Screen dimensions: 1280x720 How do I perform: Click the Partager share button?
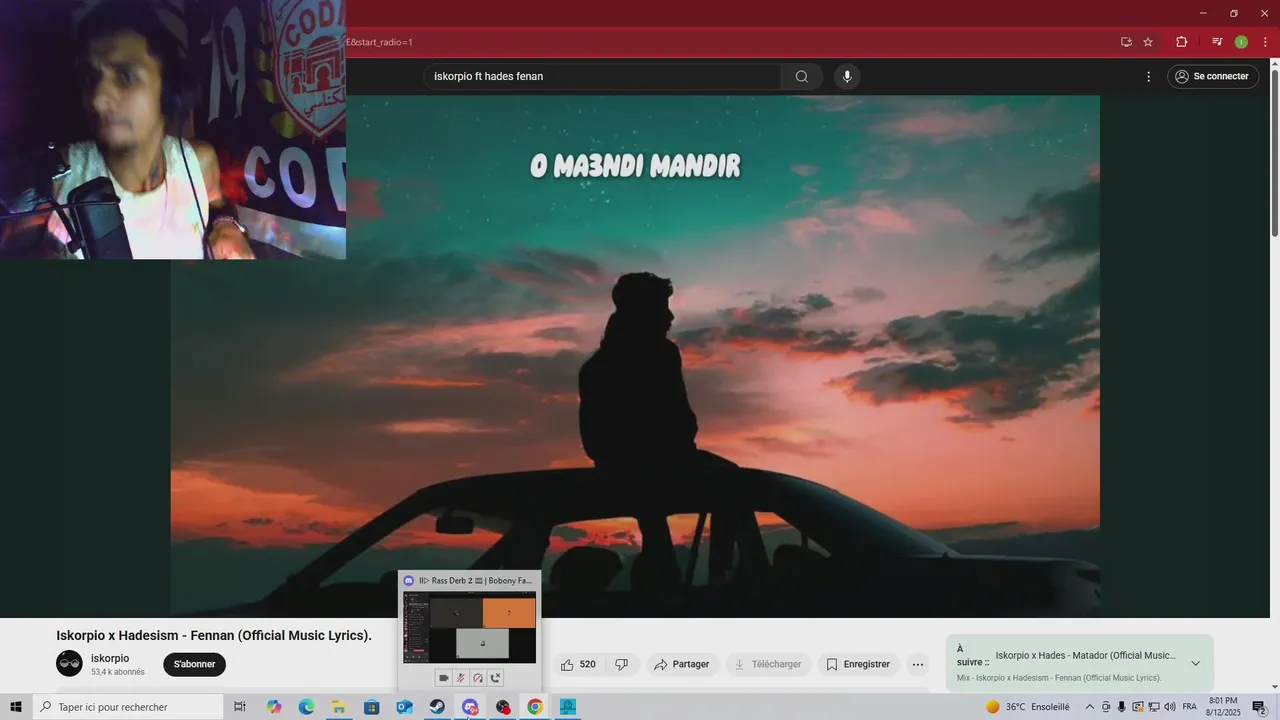coord(683,664)
